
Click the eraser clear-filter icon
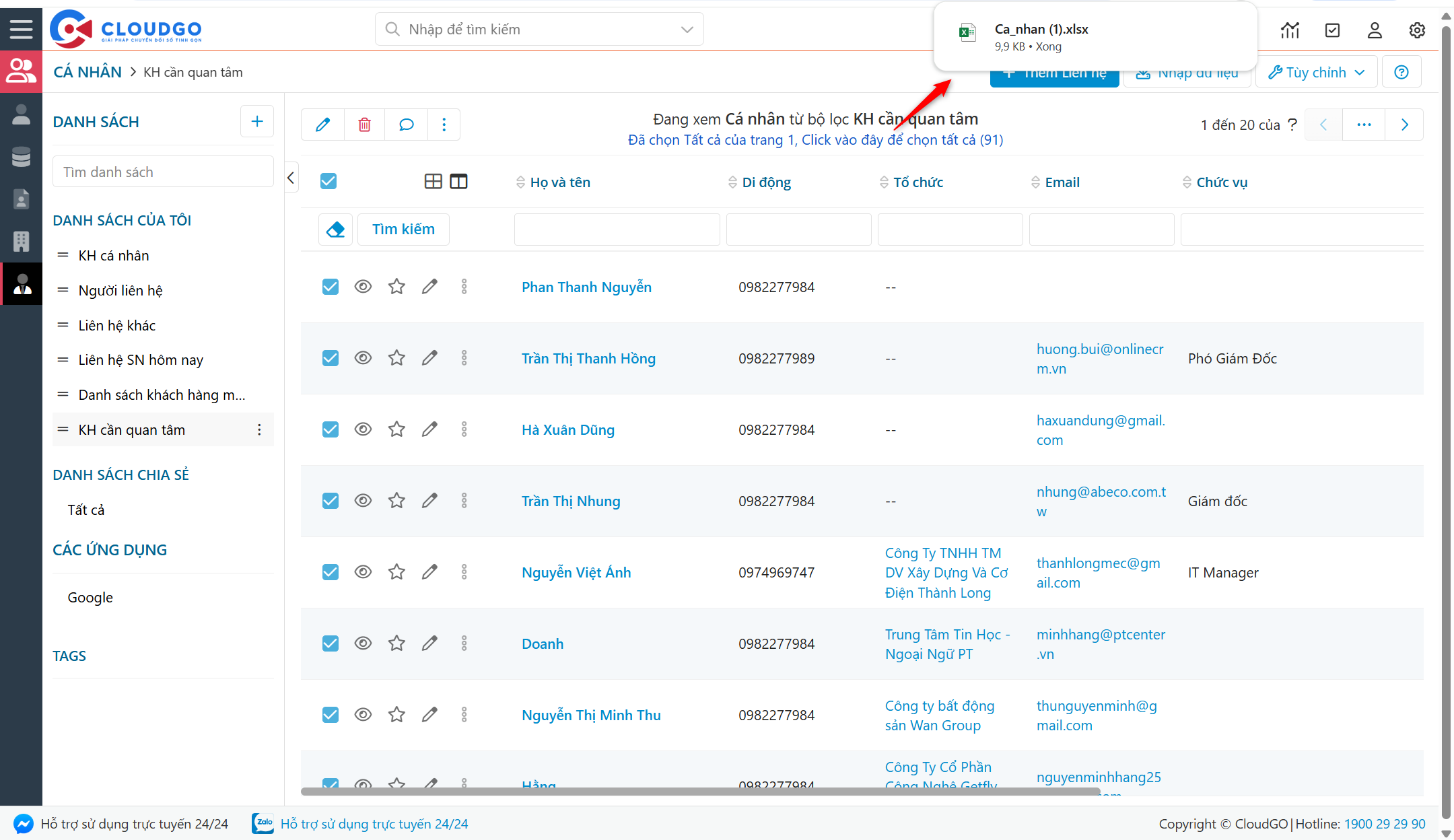[335, 230]
